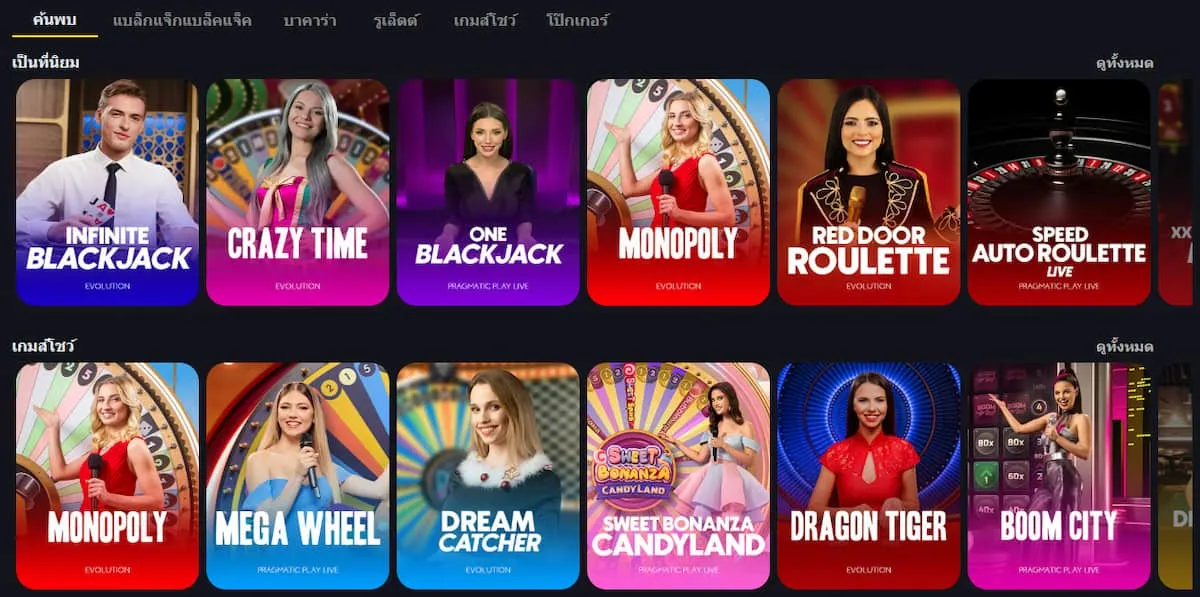Switch to the โป๊กเกอร์ tab
This screenshot has width=1200, height=597.
click(x=578, y=20)
